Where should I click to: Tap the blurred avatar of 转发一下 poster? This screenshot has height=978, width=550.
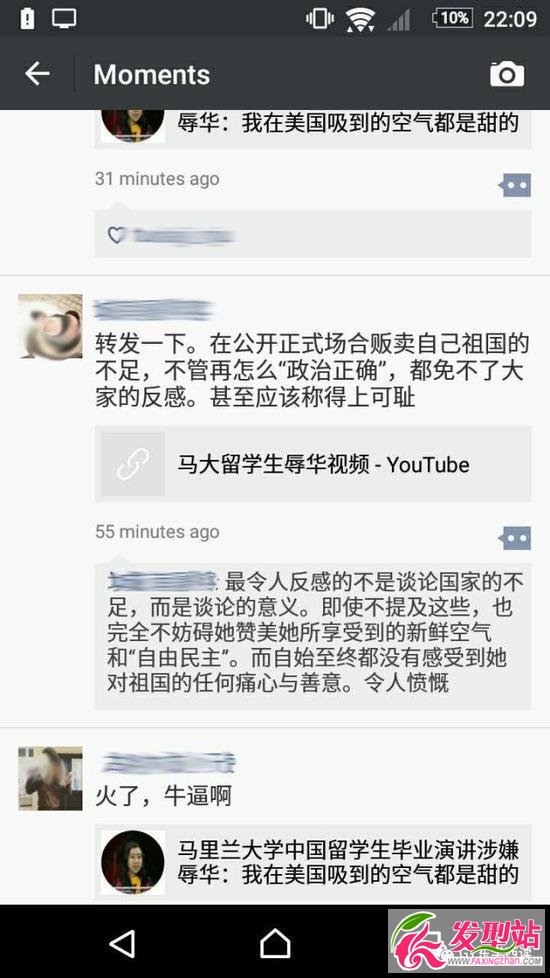click(x=50, y=326)
